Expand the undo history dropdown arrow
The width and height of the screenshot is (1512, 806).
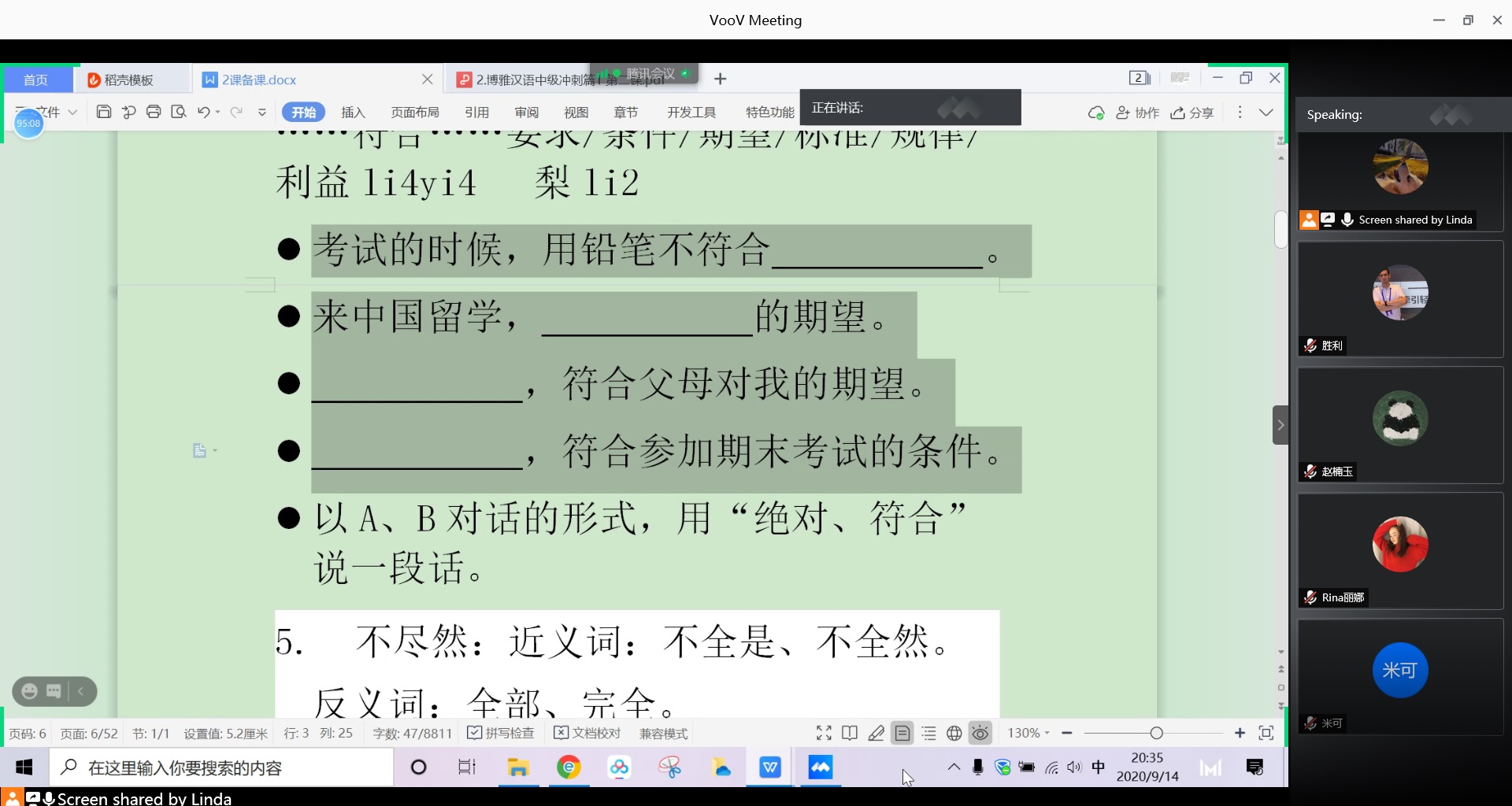click(218, 112)
